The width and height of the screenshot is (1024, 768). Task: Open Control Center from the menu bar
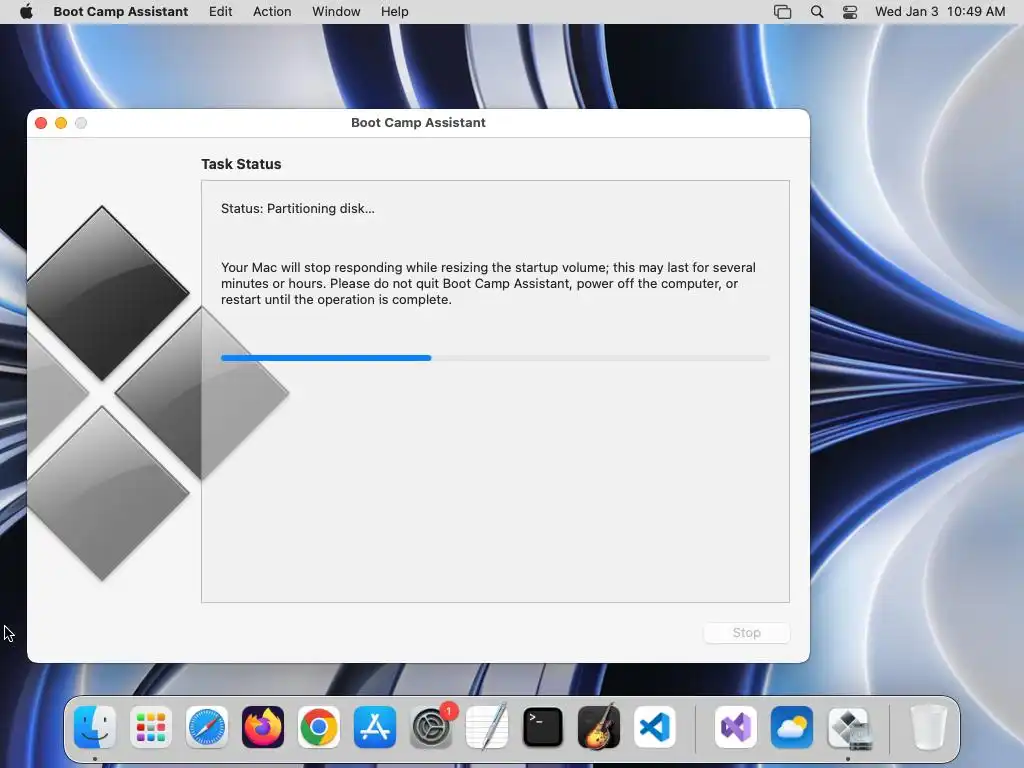850,12
